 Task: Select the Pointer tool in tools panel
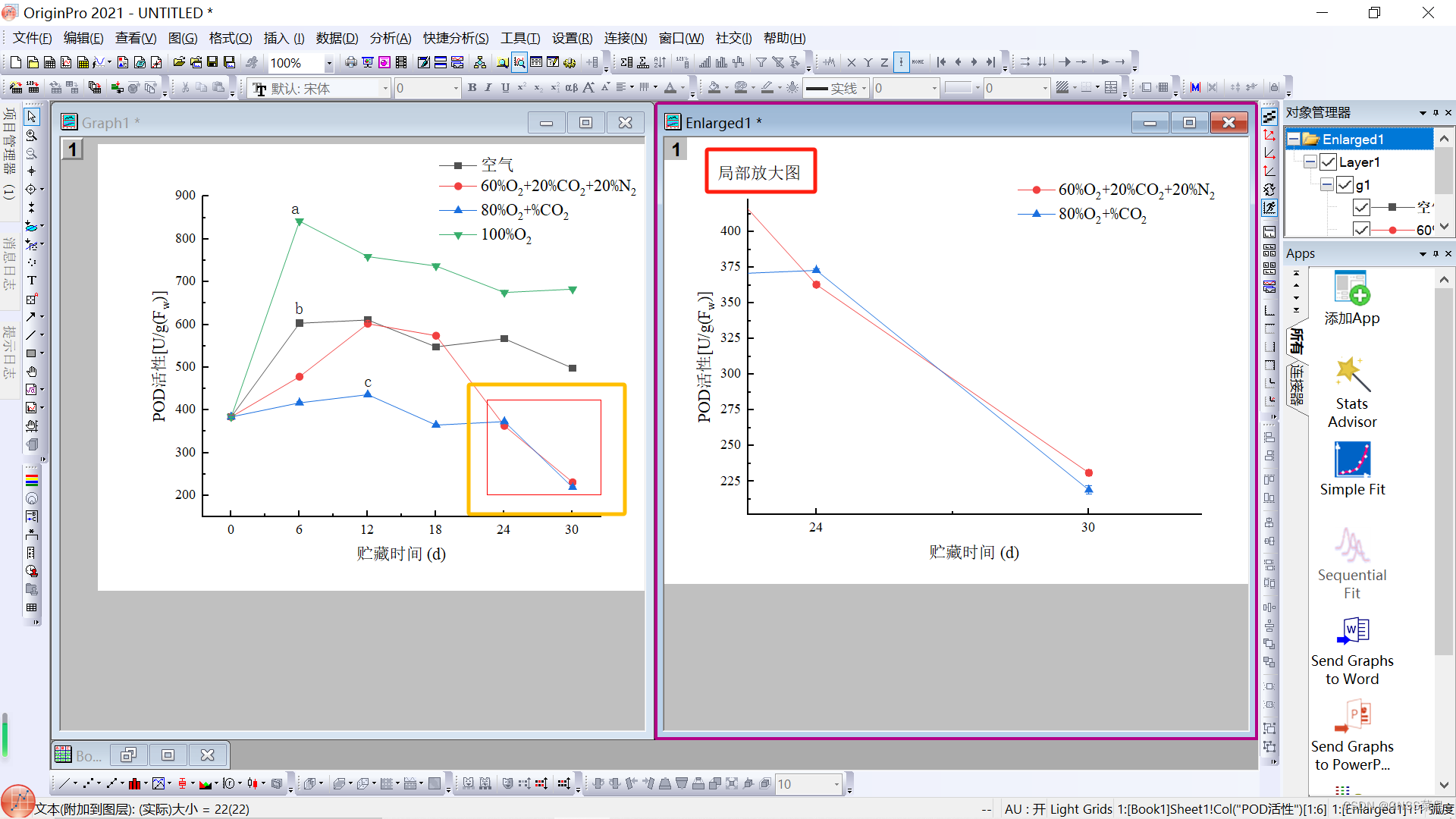coord(31,117)
